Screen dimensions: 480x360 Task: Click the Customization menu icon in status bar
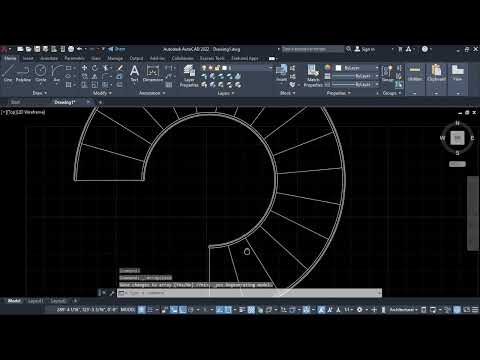(x=475, y=310)
